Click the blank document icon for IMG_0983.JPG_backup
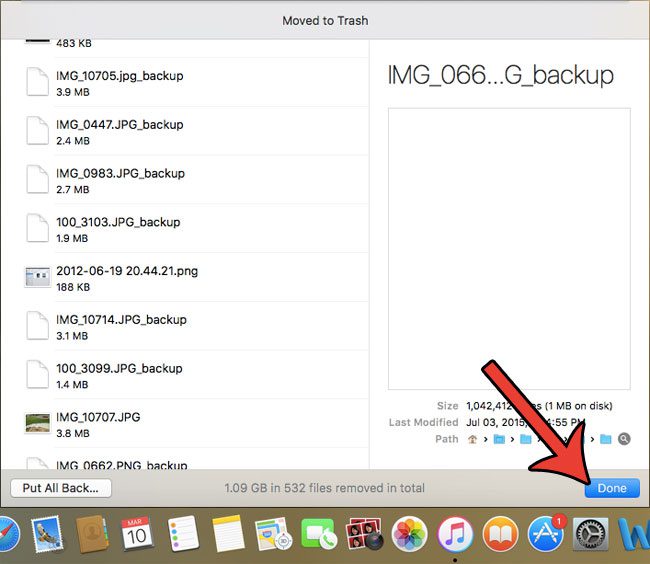The height and width of the screenshot is (564, 650). (x=37, y=179)
